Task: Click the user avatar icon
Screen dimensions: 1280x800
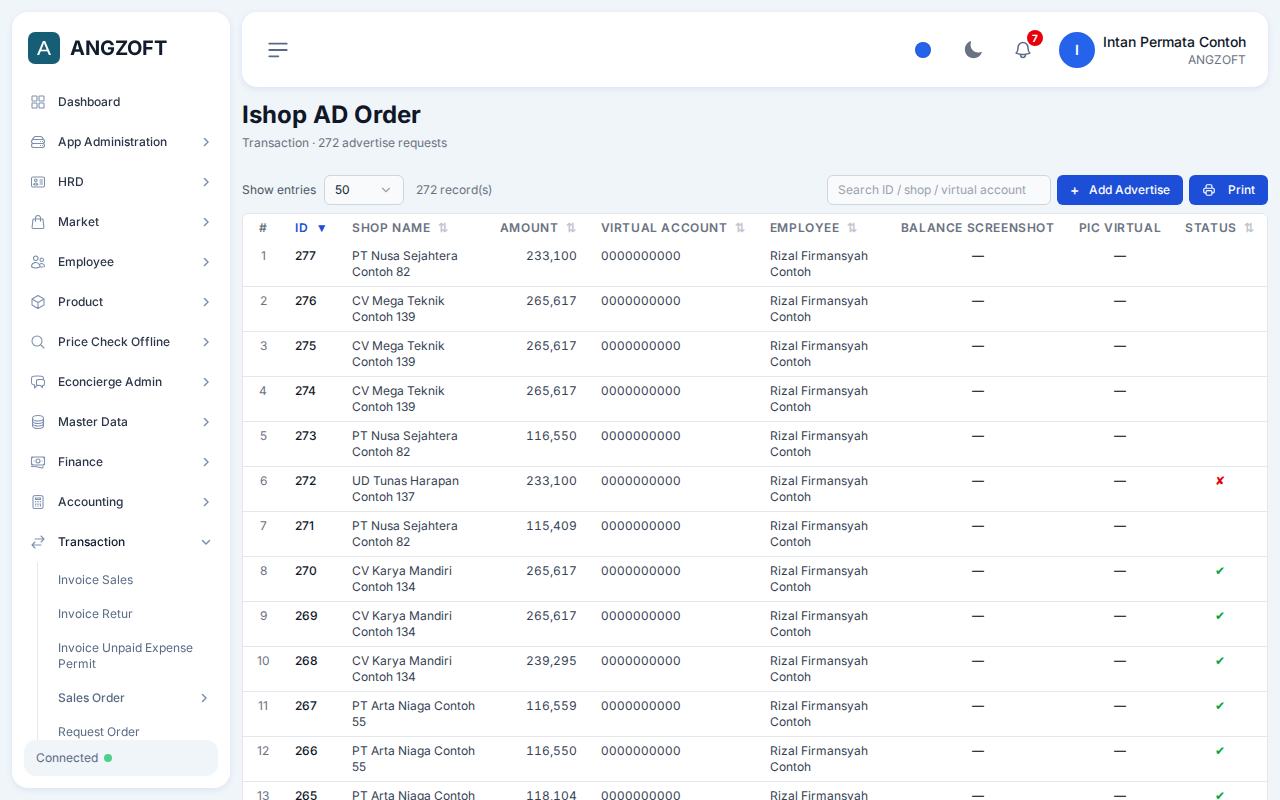Action: click(1077, 50)
